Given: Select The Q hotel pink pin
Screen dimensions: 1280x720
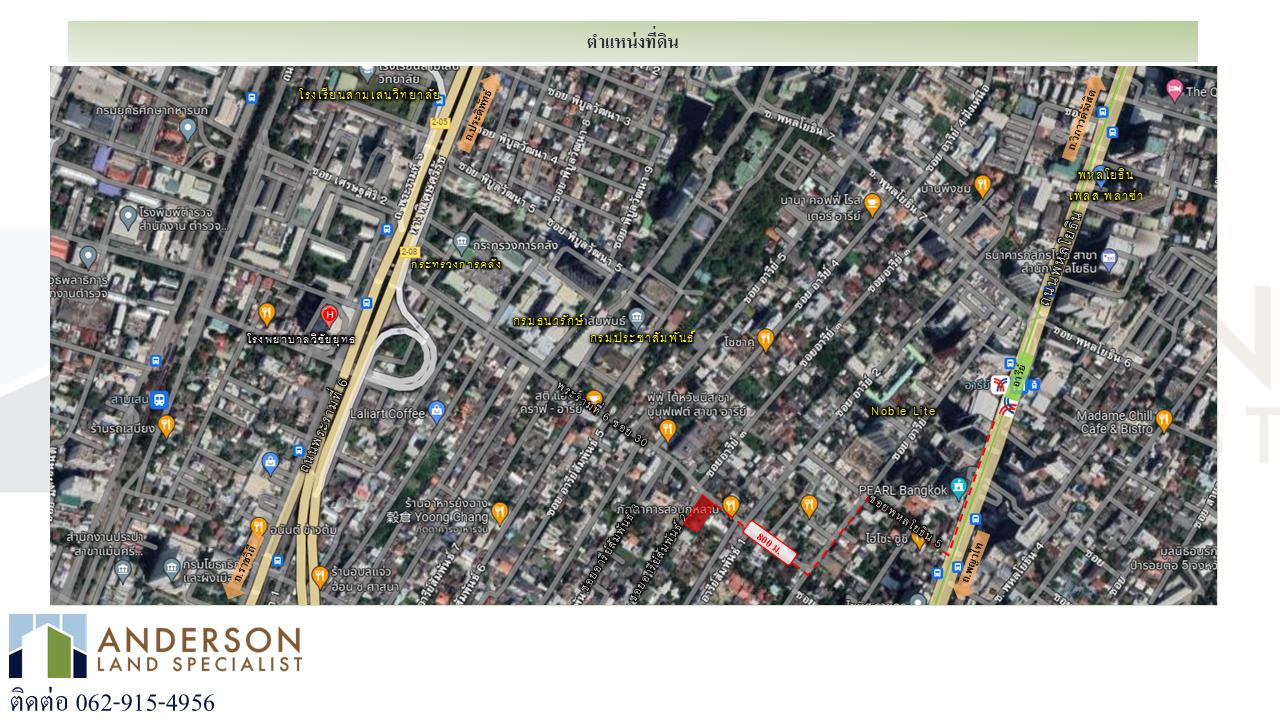Looking at the screenshot, I should pos(1175,90).
